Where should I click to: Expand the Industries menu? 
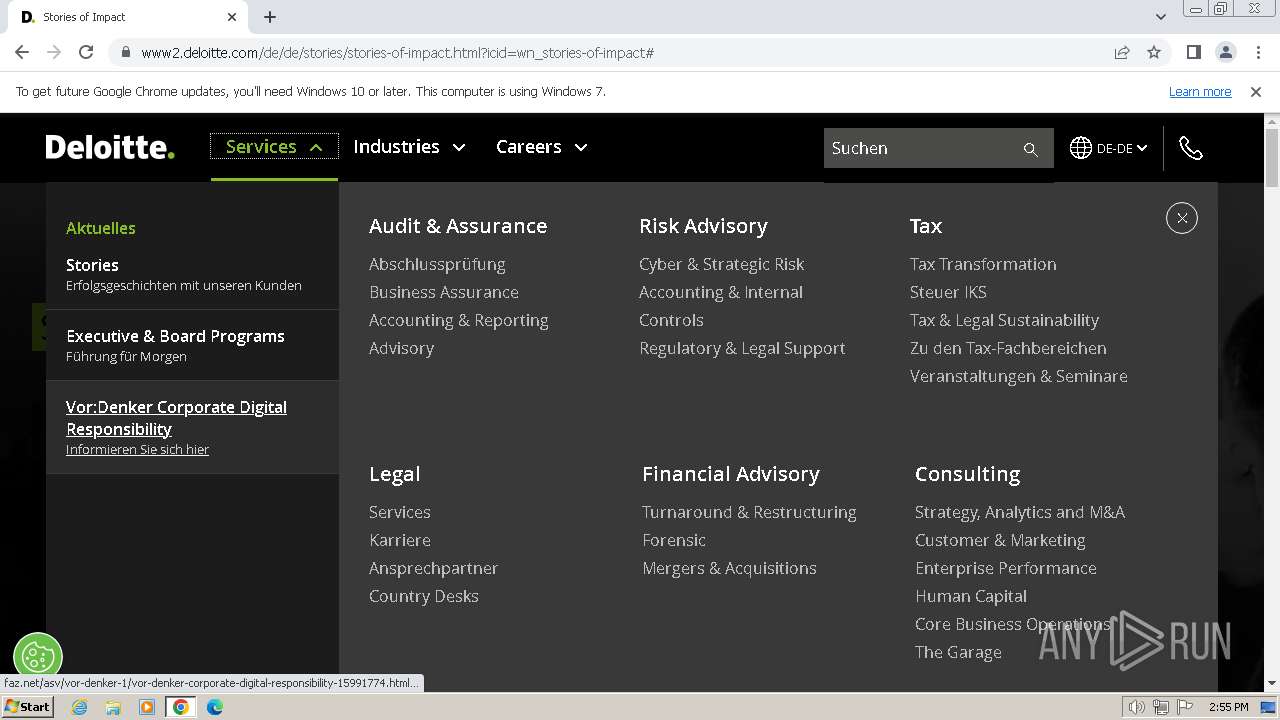409,146
